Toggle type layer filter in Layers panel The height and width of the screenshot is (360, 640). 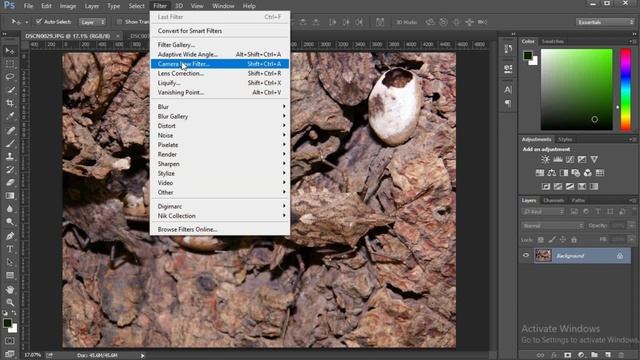598,211
